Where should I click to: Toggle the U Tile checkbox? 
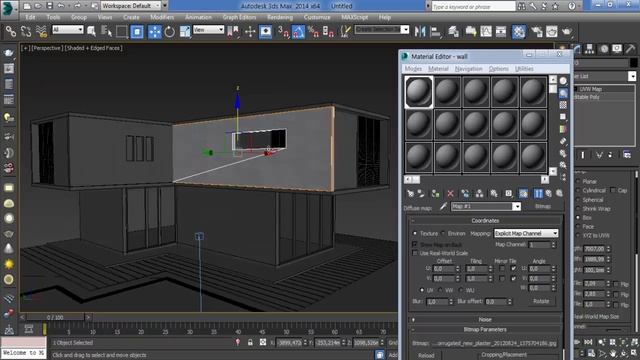click(513, 269)
